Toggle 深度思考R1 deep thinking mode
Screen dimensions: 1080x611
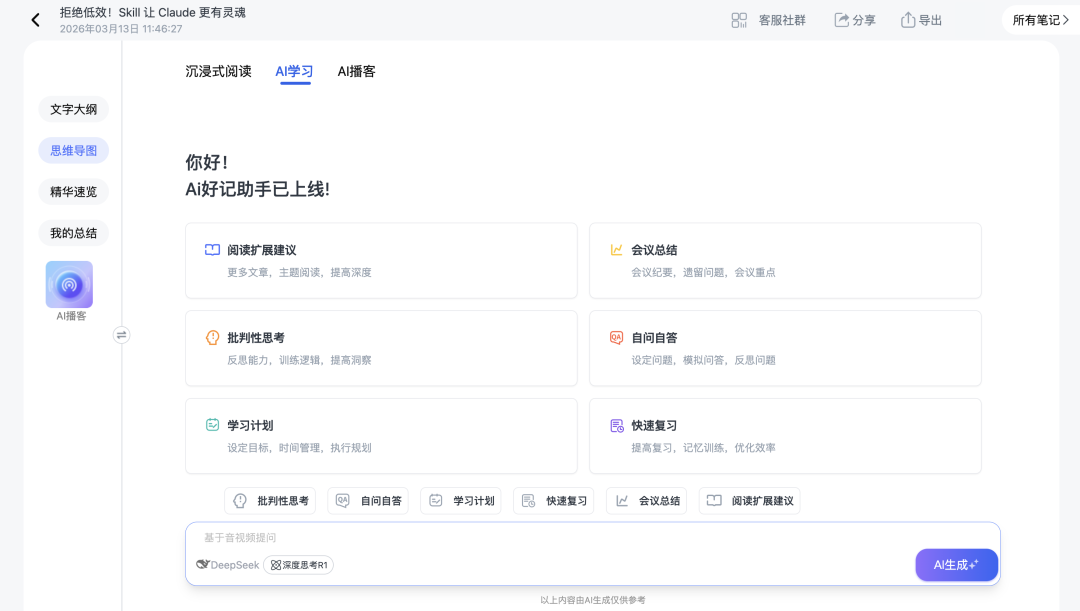point(298,565)
